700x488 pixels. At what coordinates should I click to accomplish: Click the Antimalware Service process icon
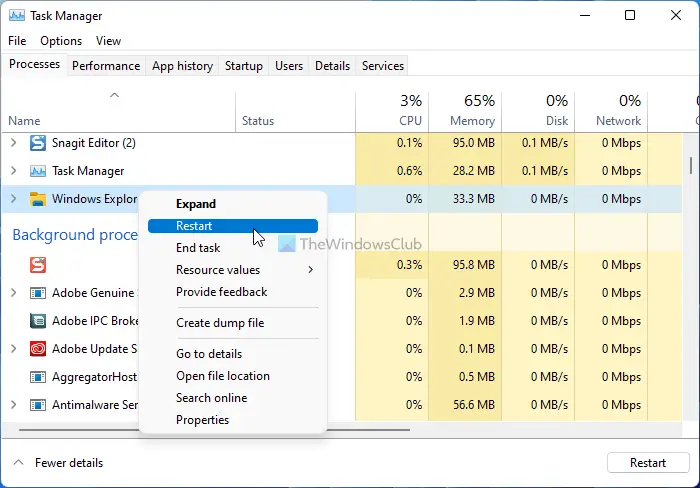pyautogui.click(x=38, y=405)
